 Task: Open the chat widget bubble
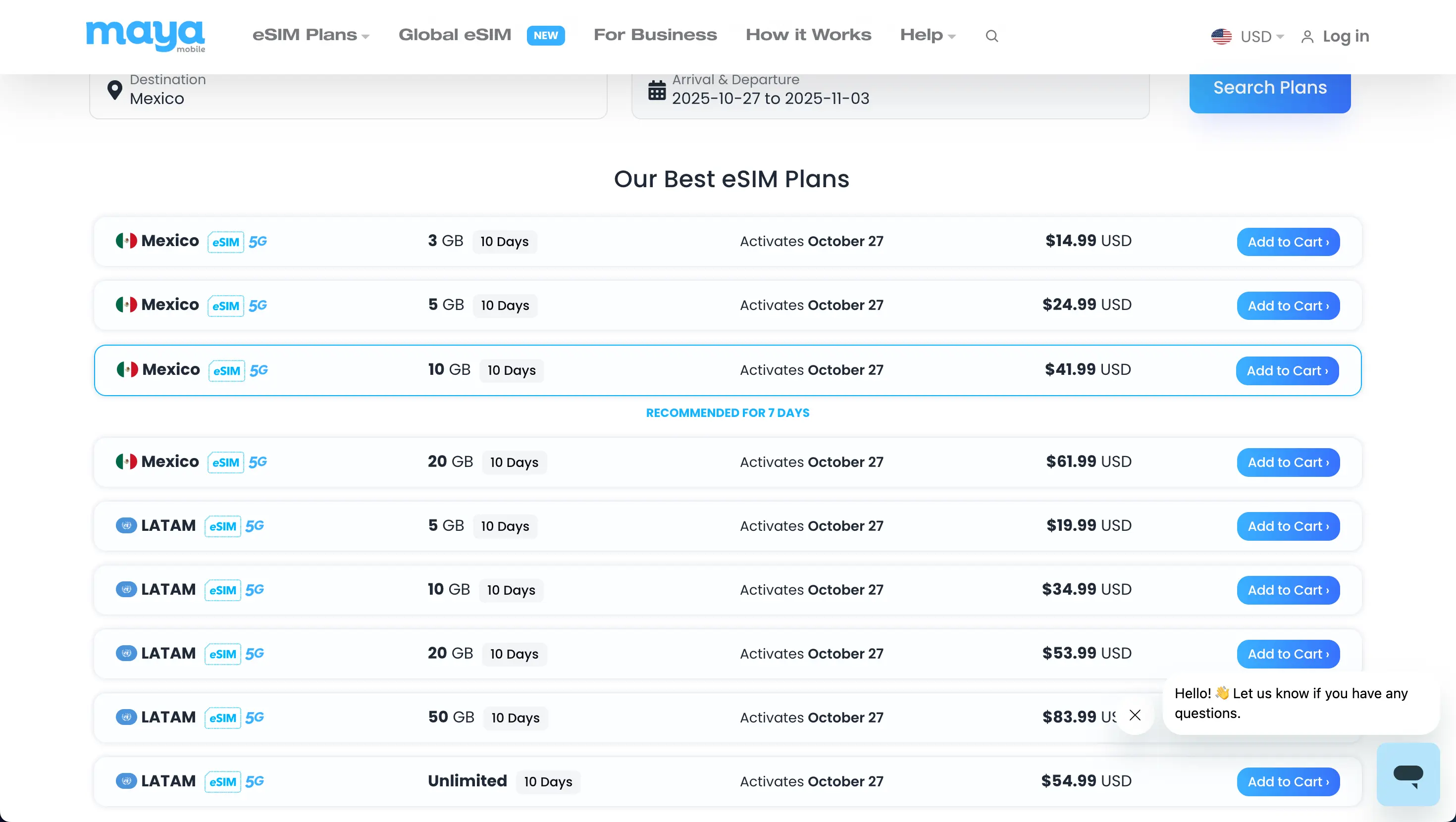click(1407, 774)
